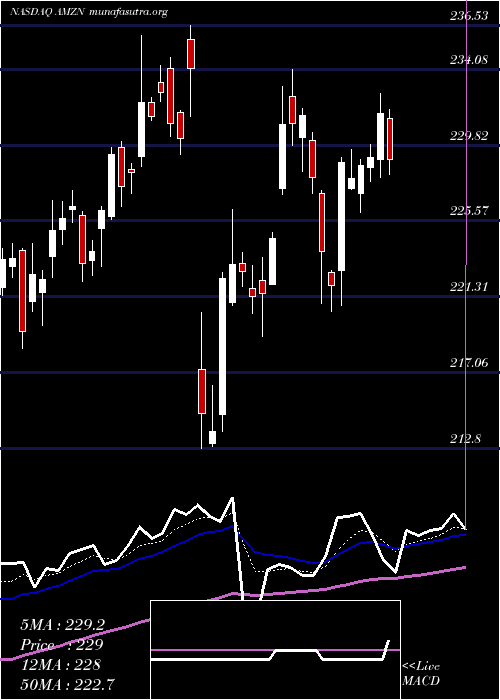Viewport: 500px width, 700px height.
Task: Click the 225.57 price level label
Action: coord(468,211)
